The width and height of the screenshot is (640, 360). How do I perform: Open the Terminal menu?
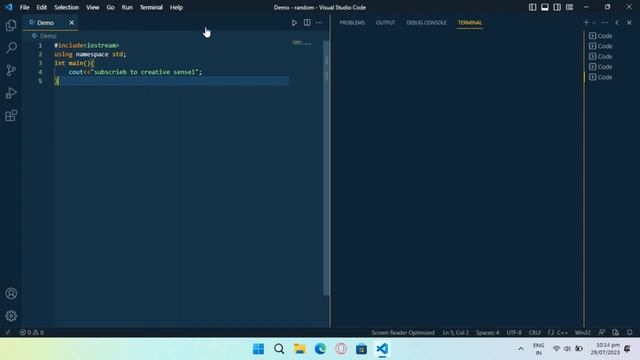tap(151, 7)
